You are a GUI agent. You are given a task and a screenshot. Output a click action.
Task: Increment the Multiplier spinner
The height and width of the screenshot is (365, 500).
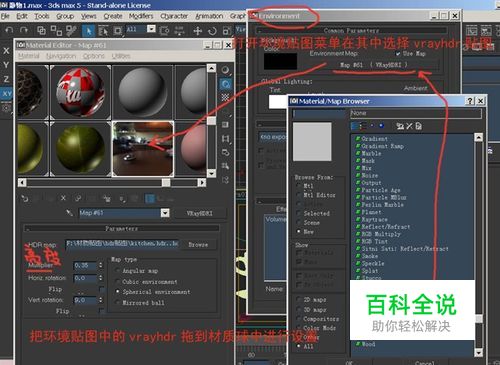(101, 263)
